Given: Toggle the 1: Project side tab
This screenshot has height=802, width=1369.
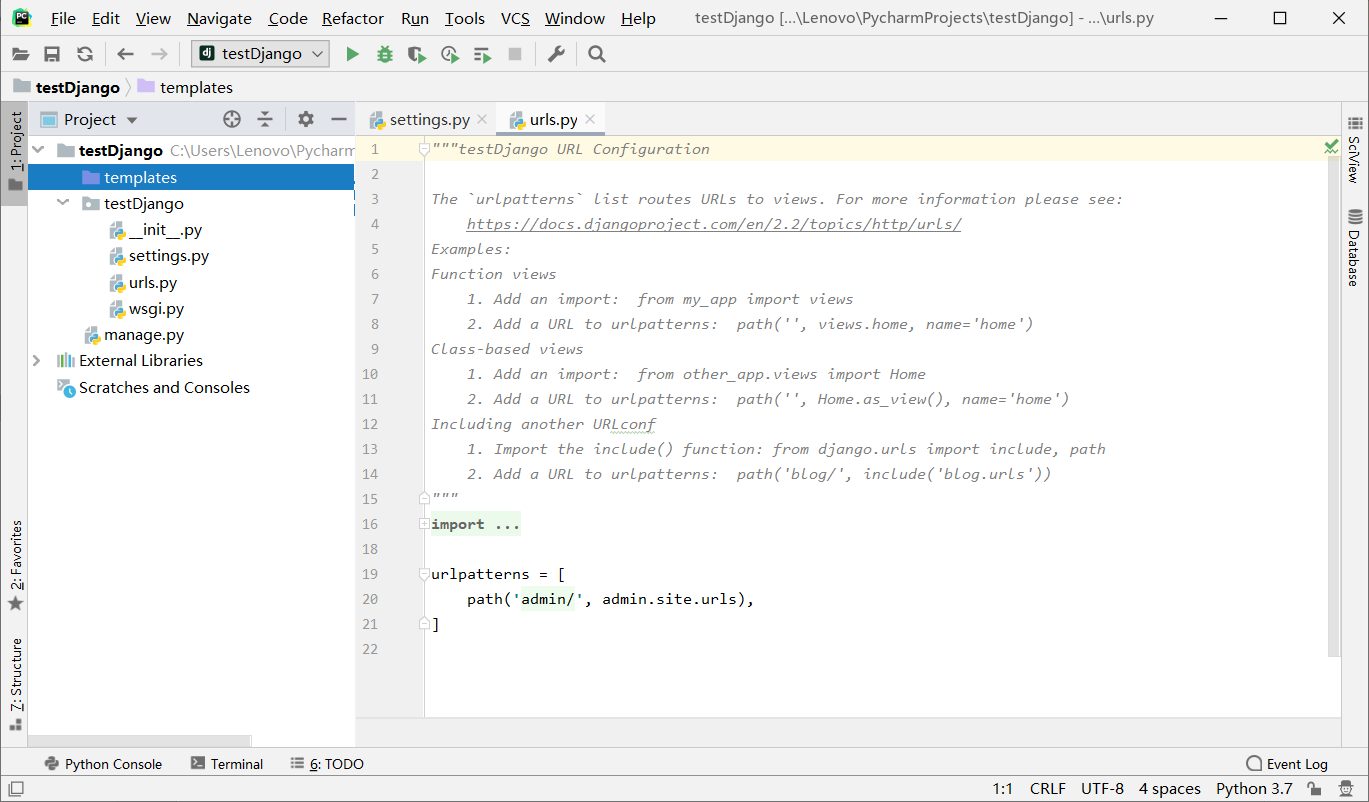Looking at the screenshot, I should point(15,152).
